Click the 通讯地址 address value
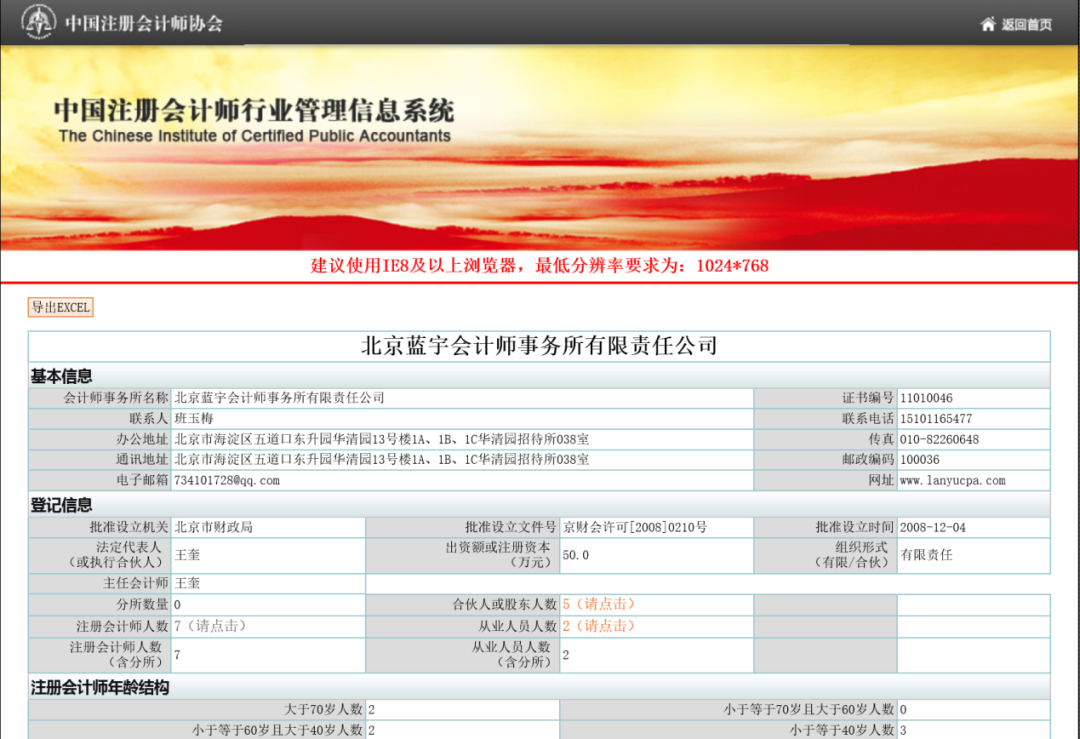The height and width of the screenshot is (739, 1080). coord(382,459)
